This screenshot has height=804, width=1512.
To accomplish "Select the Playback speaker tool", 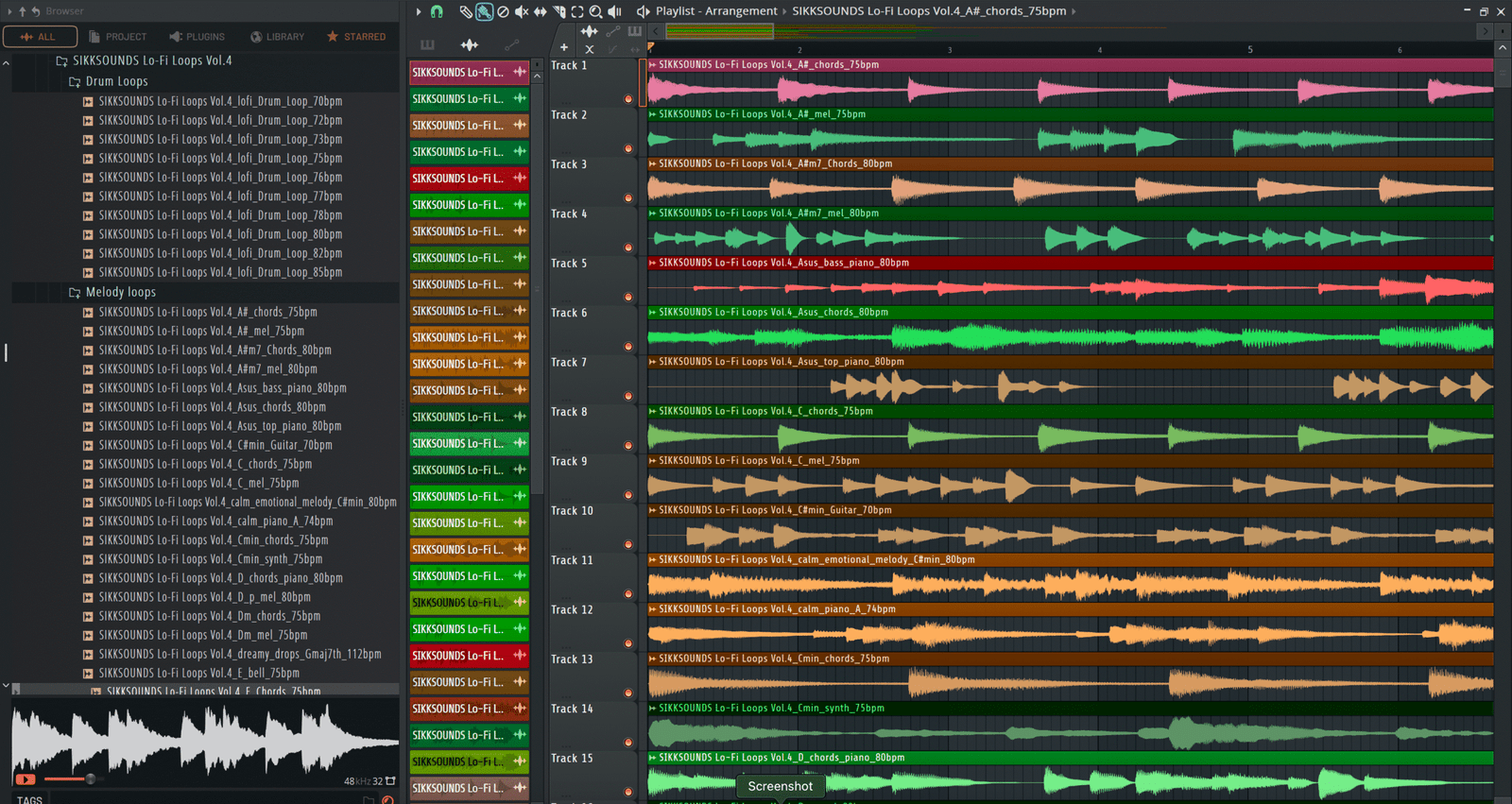I will [615, 11].
